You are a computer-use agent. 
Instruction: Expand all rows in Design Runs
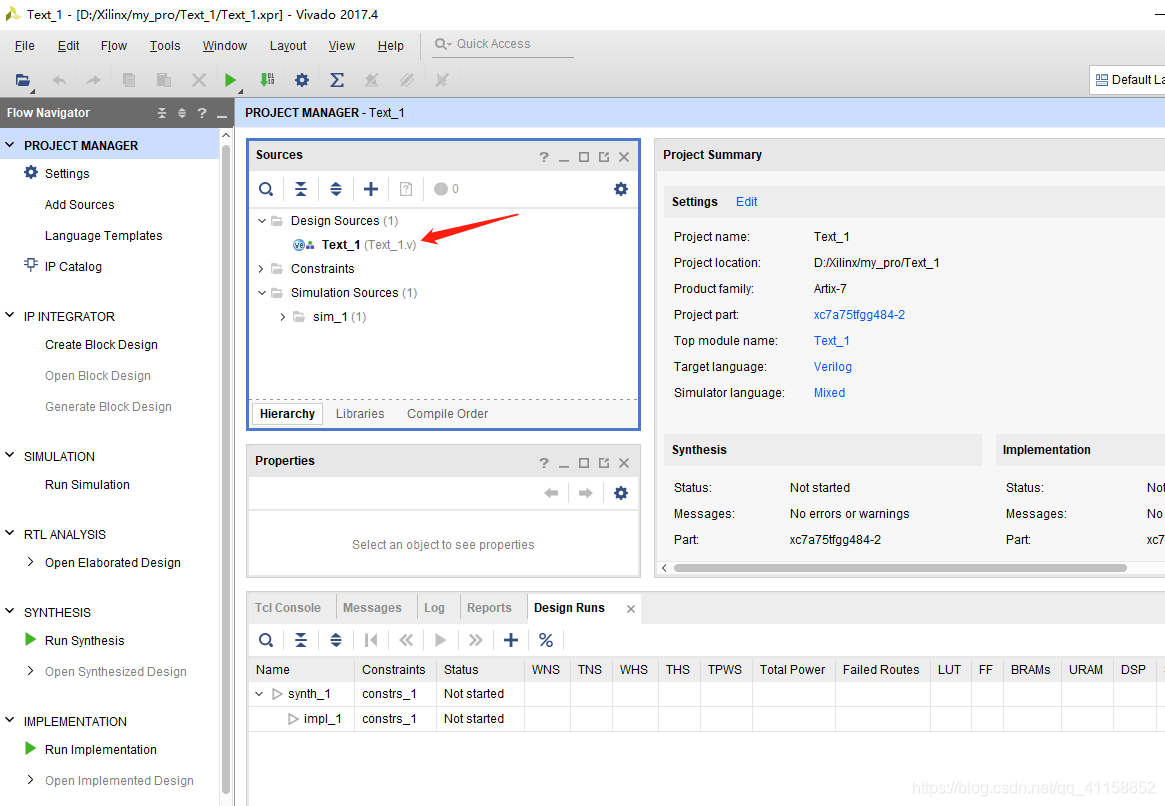coord(336,640)
